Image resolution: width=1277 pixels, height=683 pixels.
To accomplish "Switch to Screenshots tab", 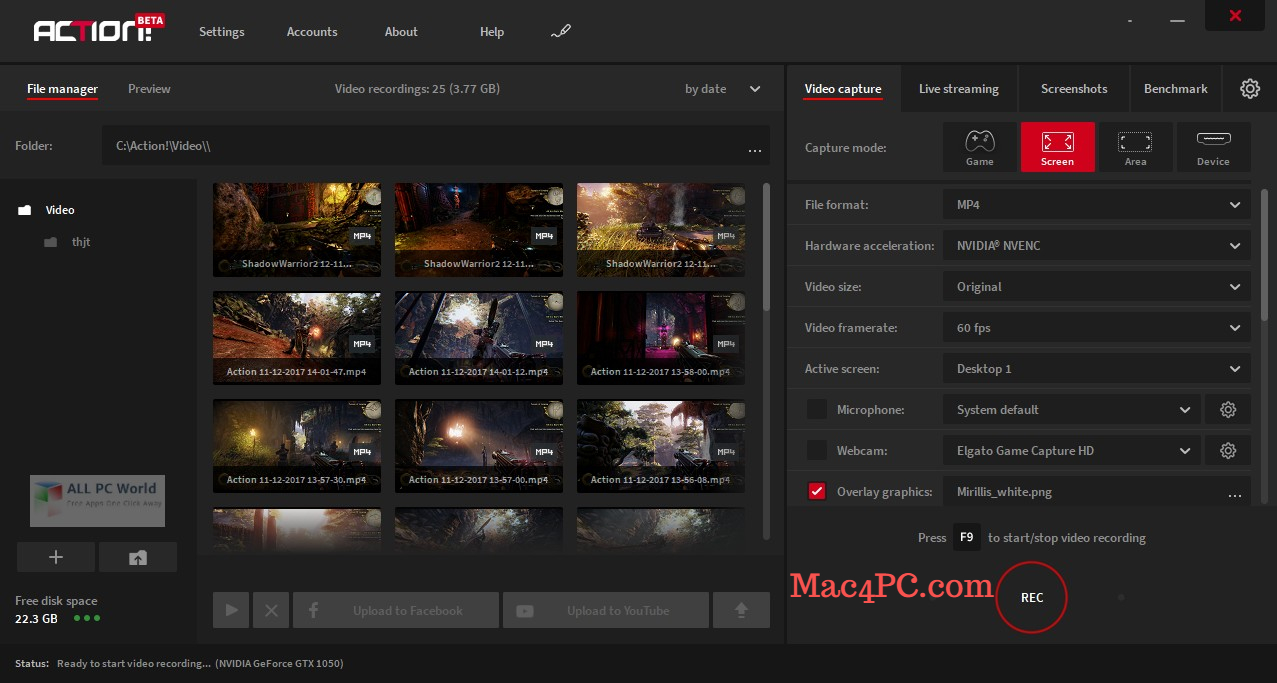I will [1074, 89].
